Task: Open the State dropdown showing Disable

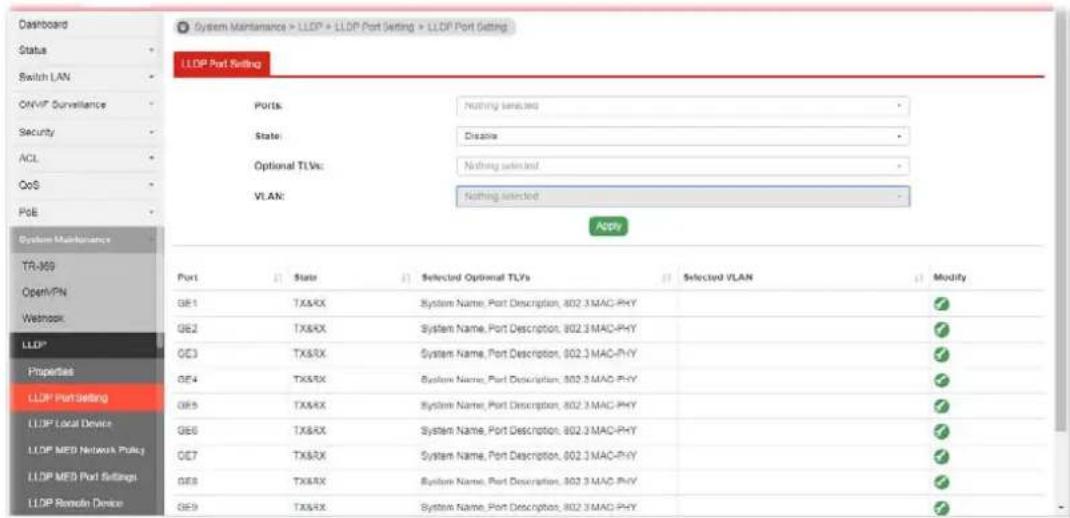Action: (x=682, y=136)
